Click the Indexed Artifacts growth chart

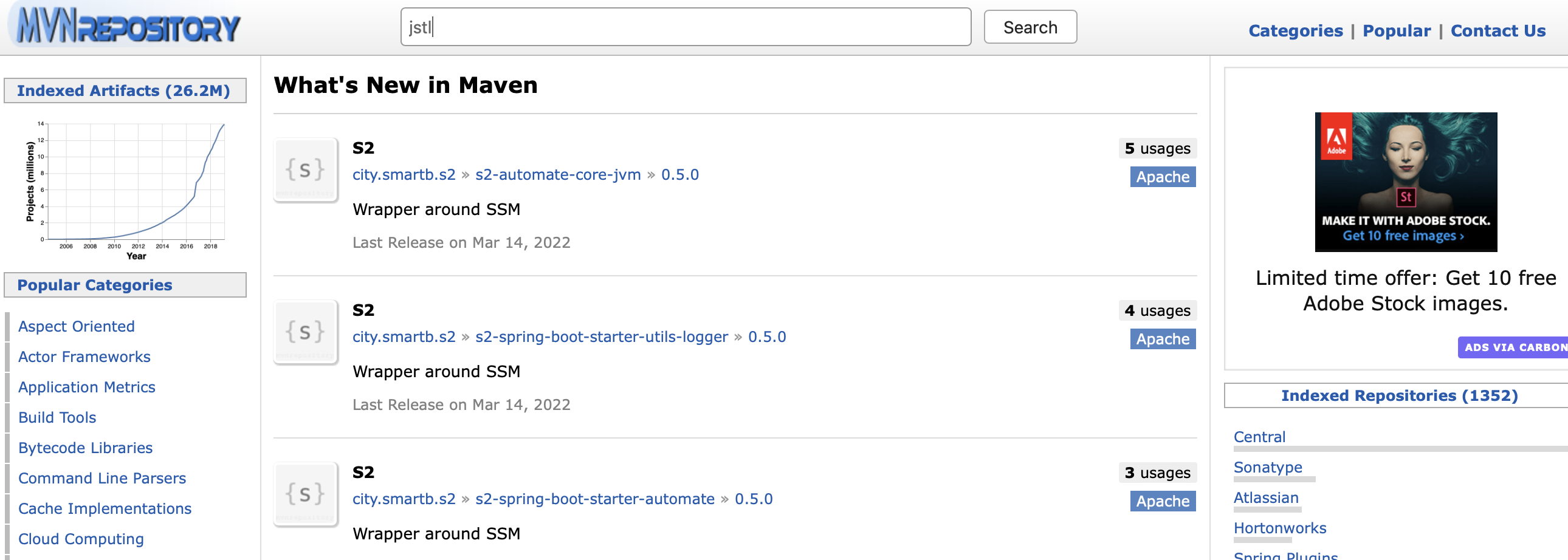[x=125, y=188]
